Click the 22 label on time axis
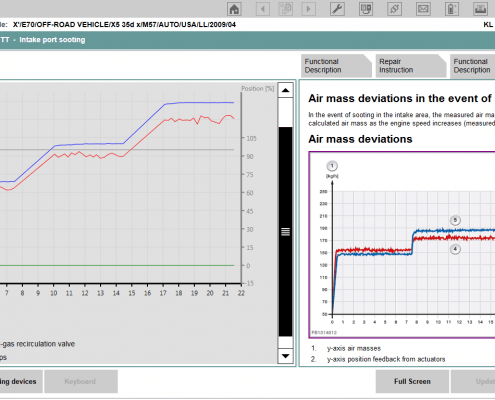The width and height of the screenshot is (495, 400). pos(241,293)
